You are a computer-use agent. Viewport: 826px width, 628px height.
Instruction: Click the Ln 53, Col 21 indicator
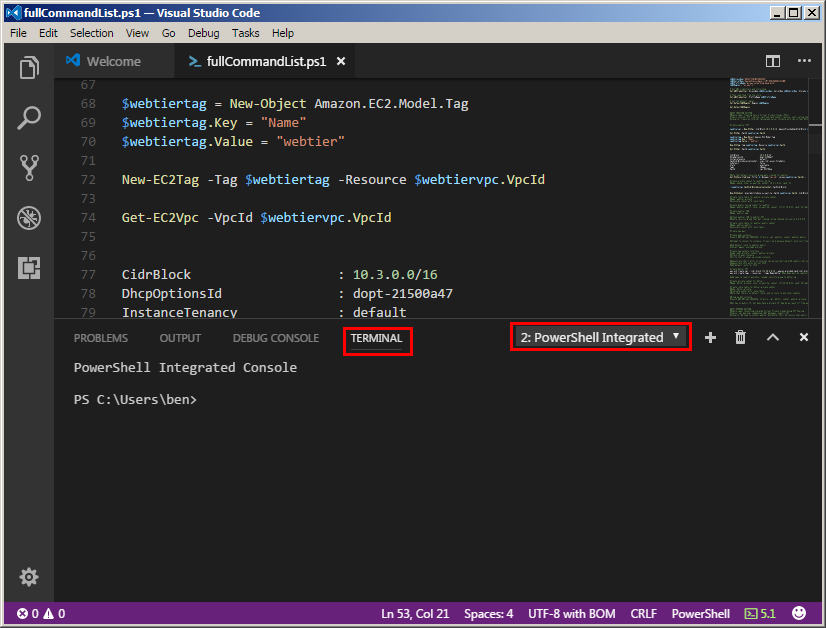pyautogui.click(x=415, y=613)
